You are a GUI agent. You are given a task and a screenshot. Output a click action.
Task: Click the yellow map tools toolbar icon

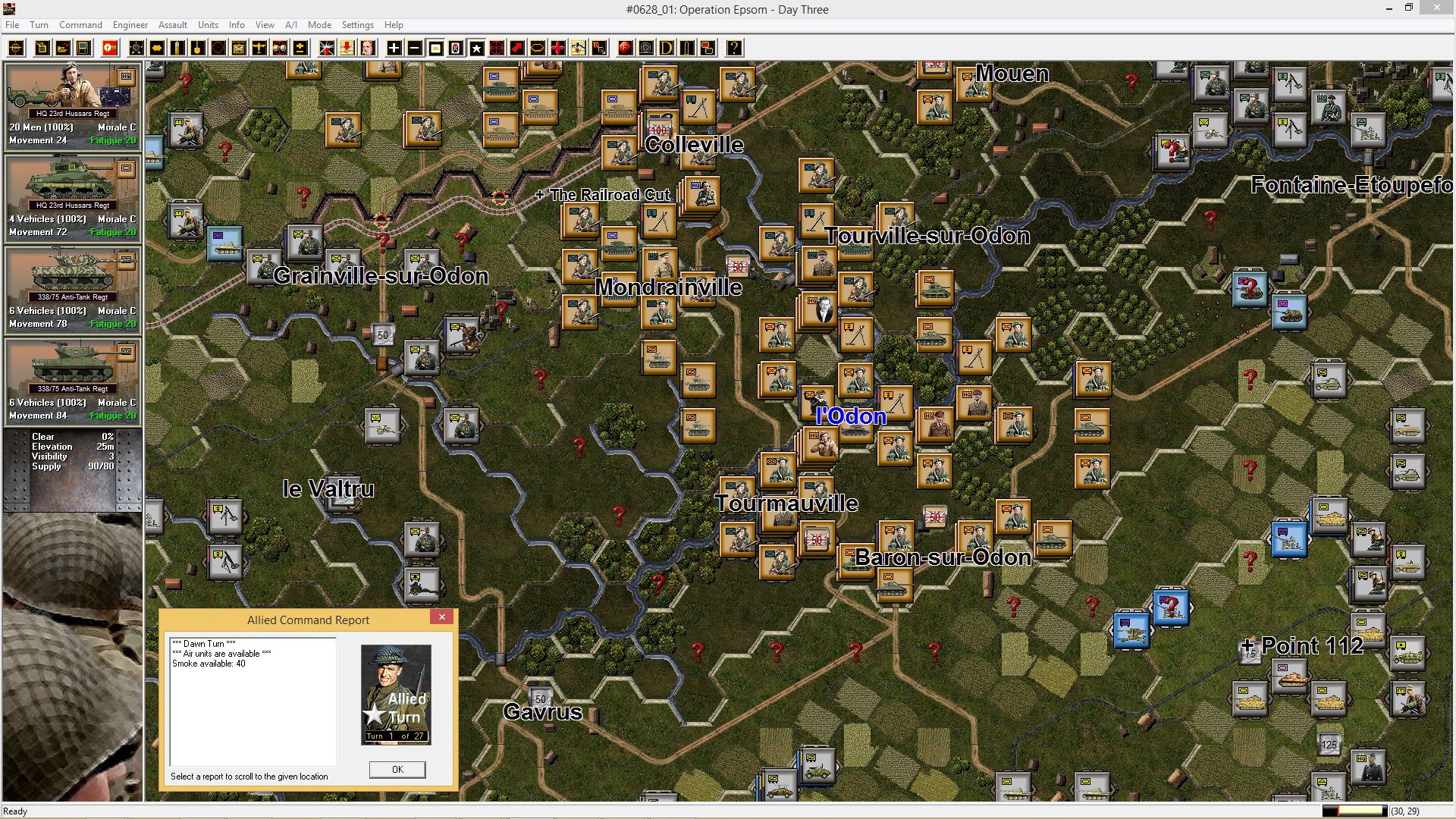[579, 48]
